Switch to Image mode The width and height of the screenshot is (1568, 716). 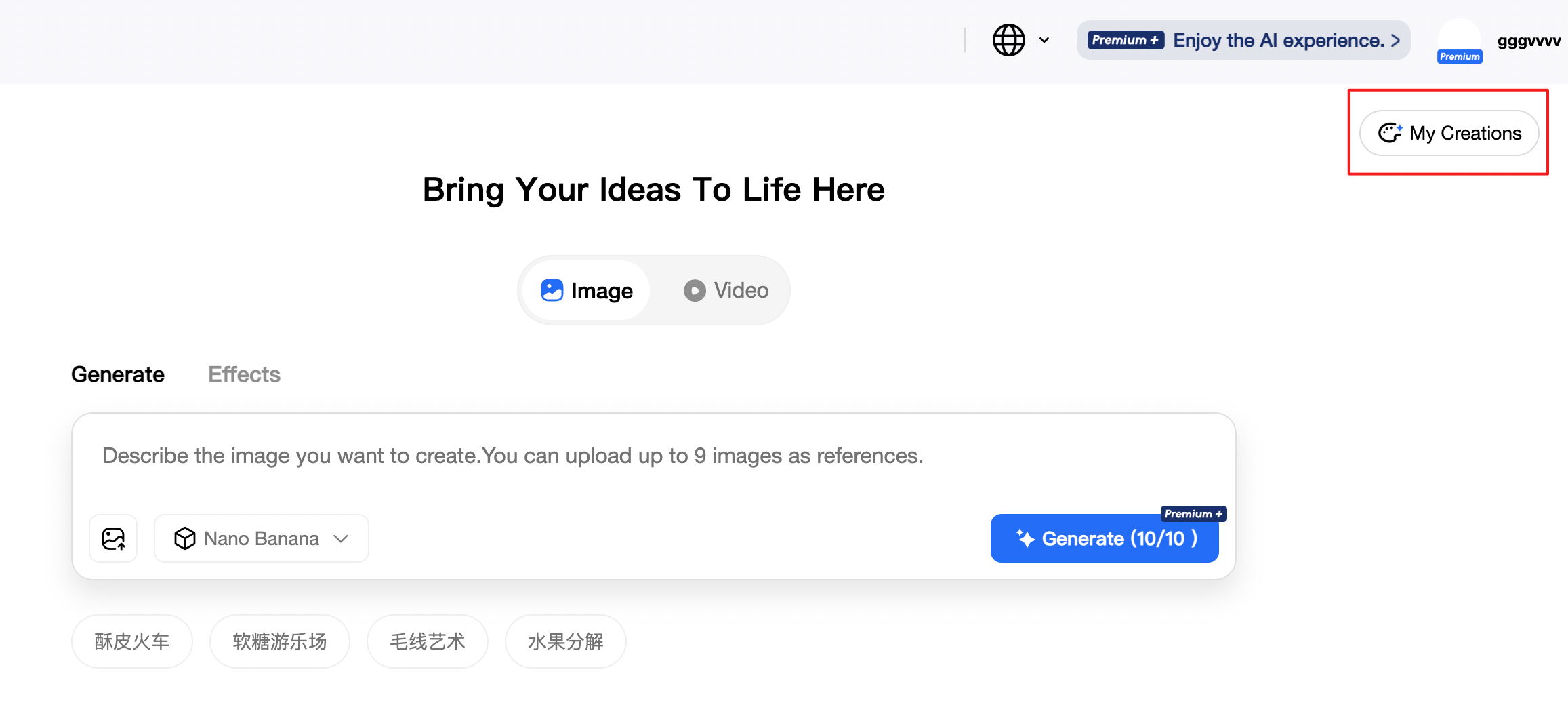585,290
